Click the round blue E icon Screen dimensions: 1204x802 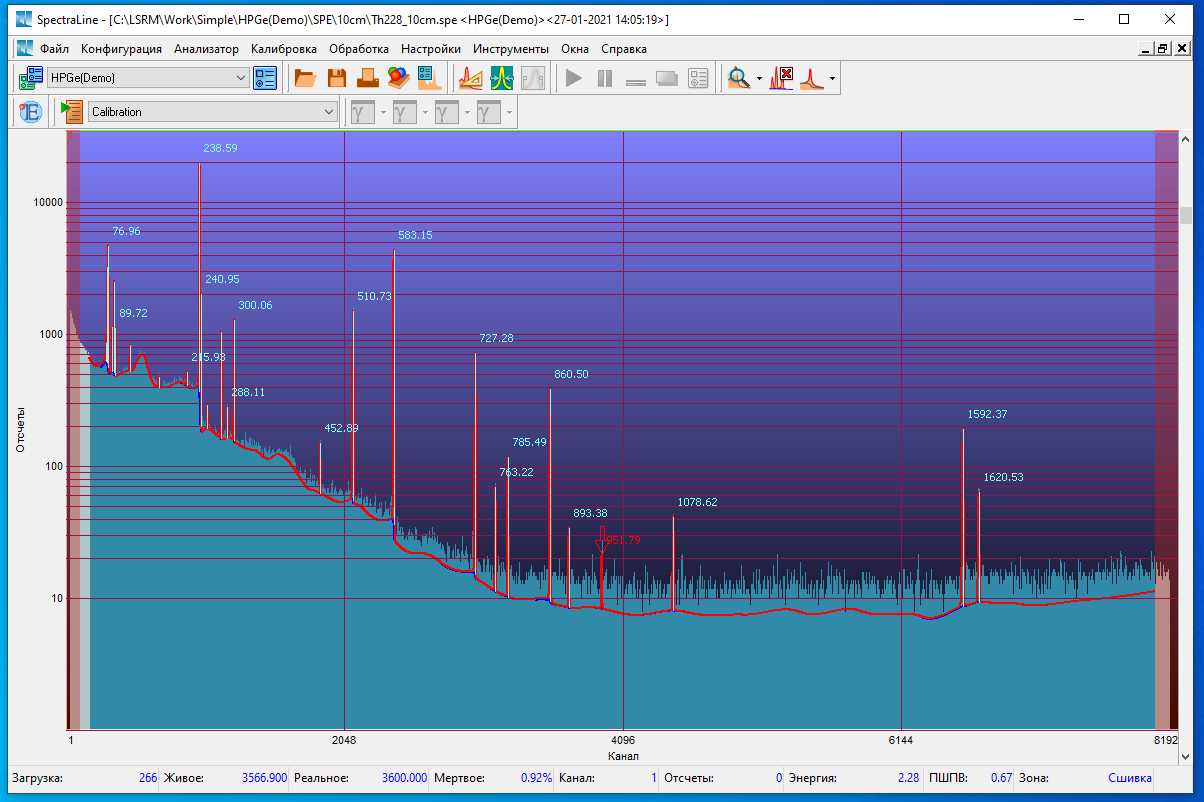(x=29, y=112)
